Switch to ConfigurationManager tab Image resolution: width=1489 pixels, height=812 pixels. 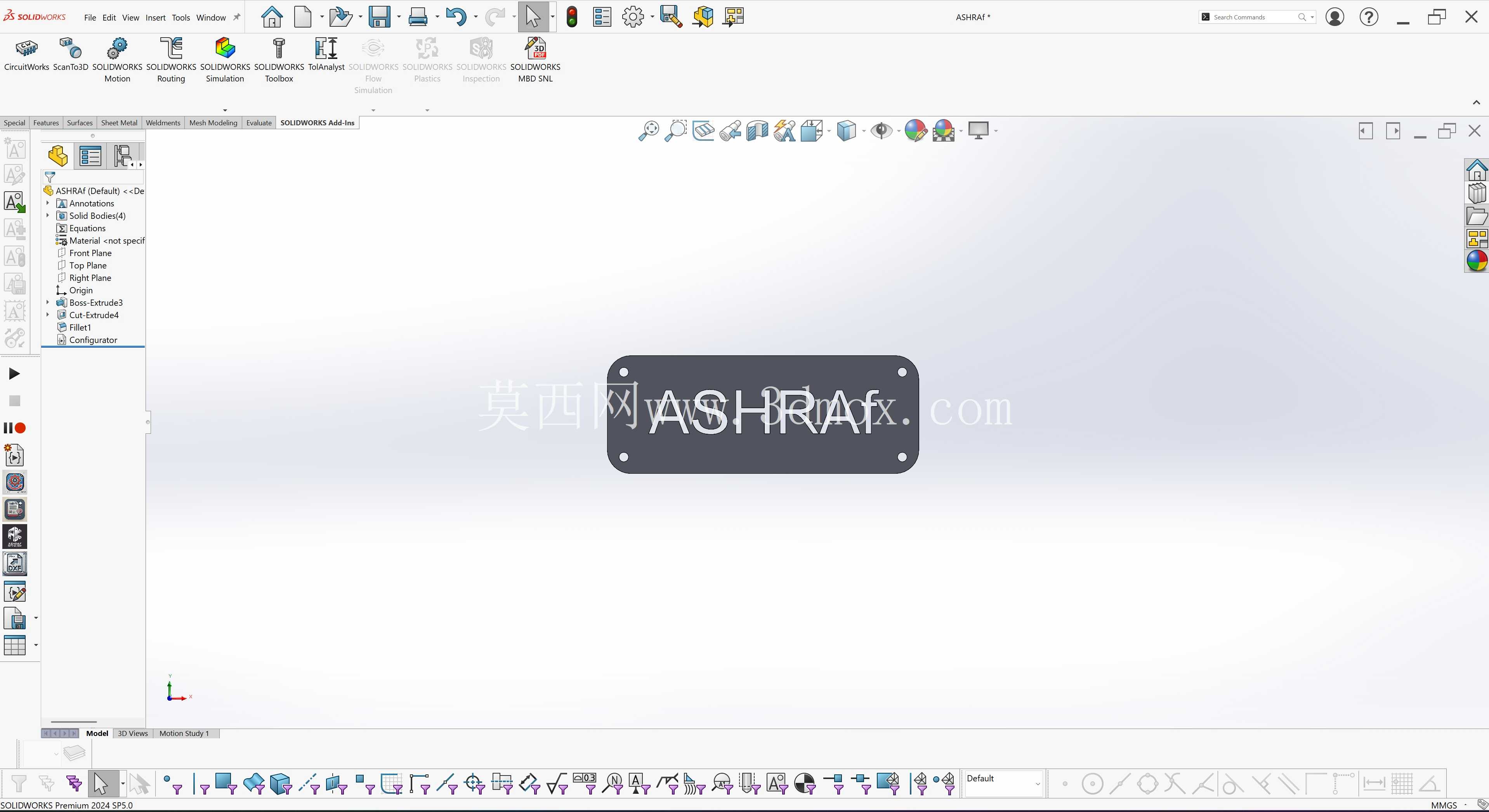[122, 156]
